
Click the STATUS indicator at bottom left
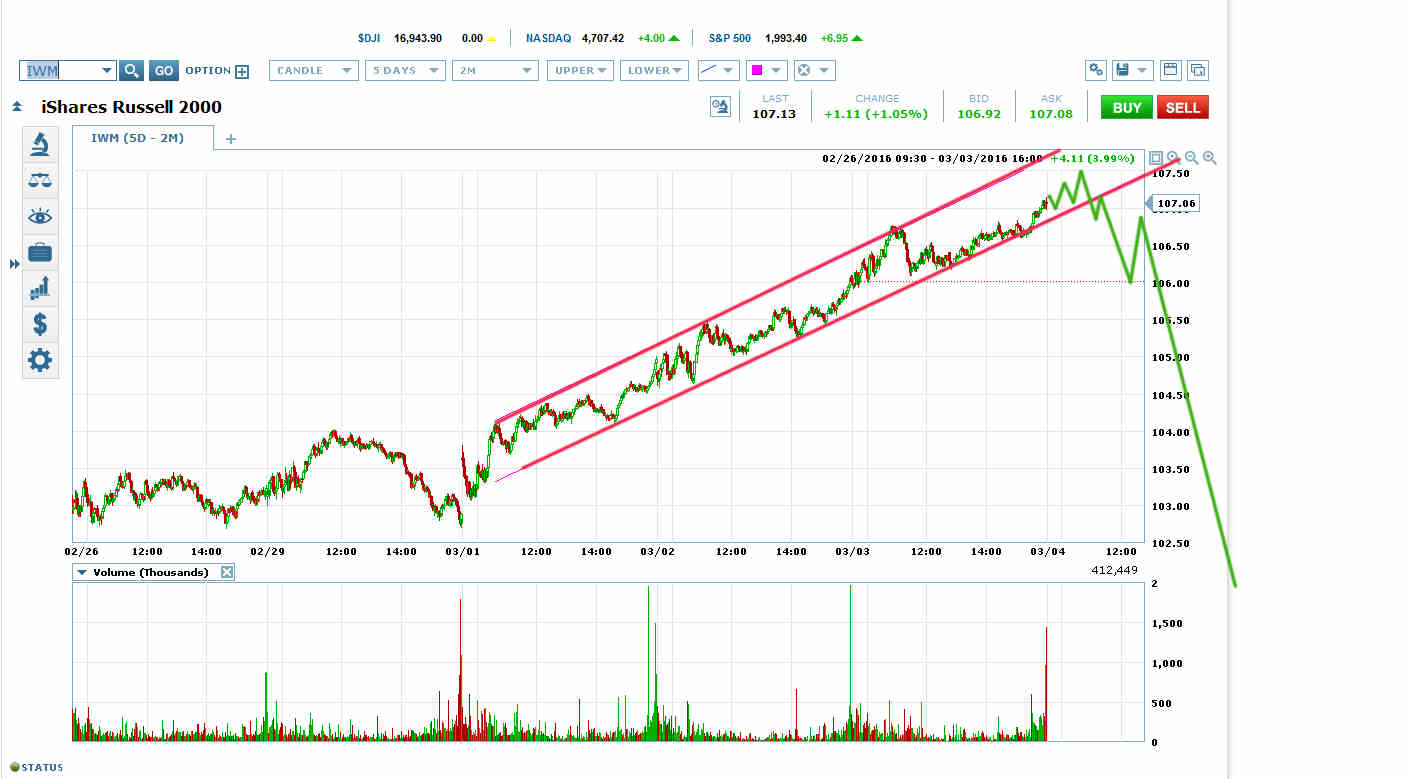(x=36, y=768)
